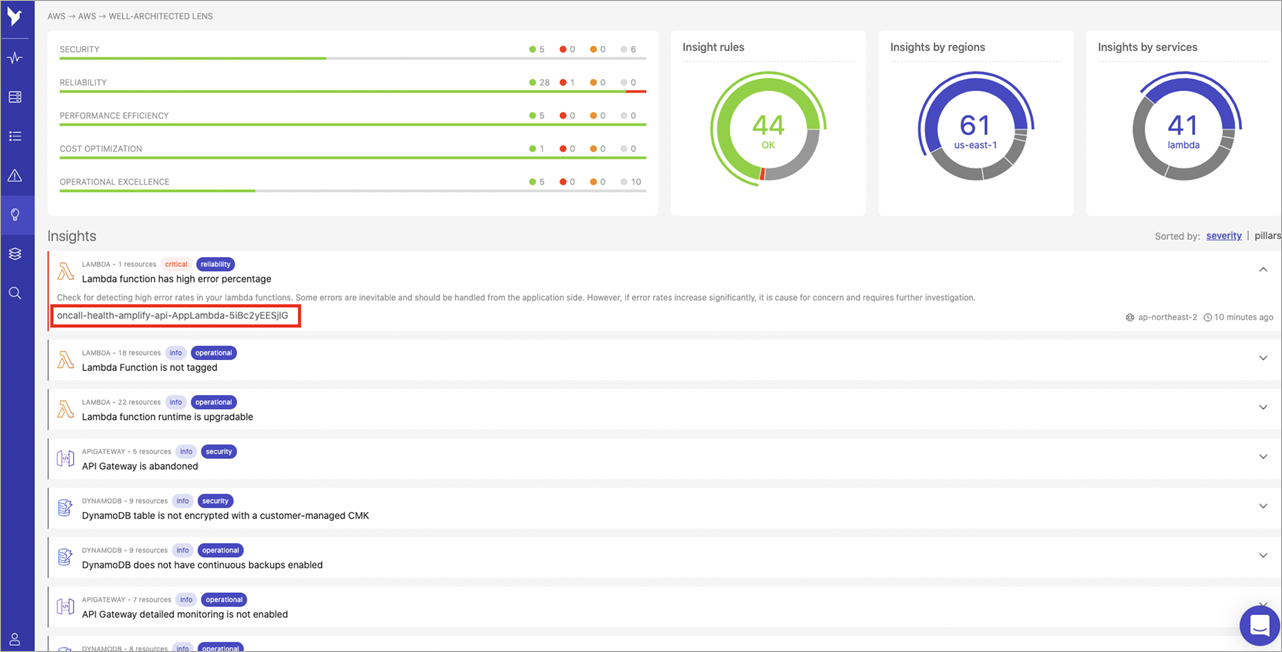Select the activity monitor icon in sidebar

click(15, 57)
